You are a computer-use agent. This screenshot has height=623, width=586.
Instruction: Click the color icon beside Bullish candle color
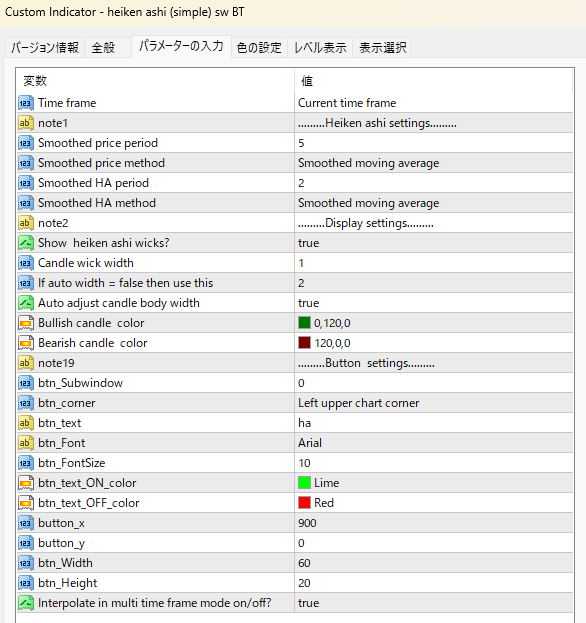point(26,323)
